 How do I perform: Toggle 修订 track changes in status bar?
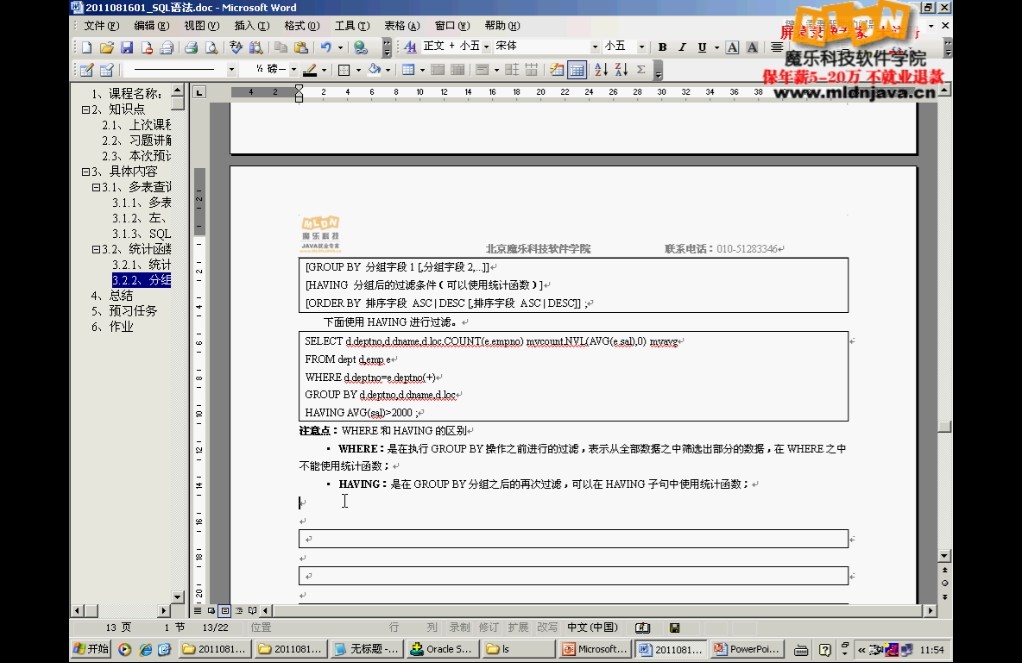[x=489, y=627]
